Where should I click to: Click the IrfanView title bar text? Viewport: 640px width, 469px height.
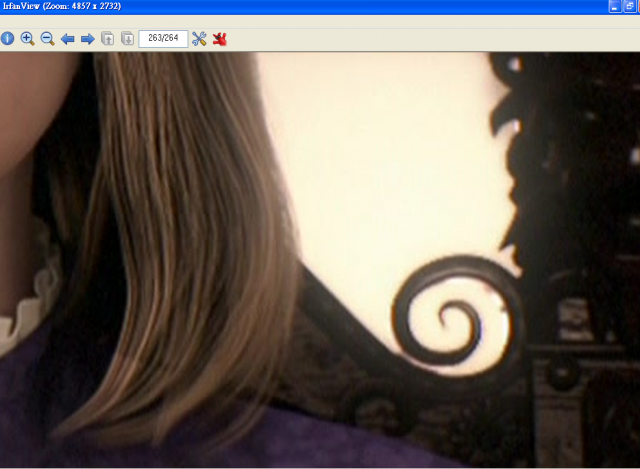point(62,6)
